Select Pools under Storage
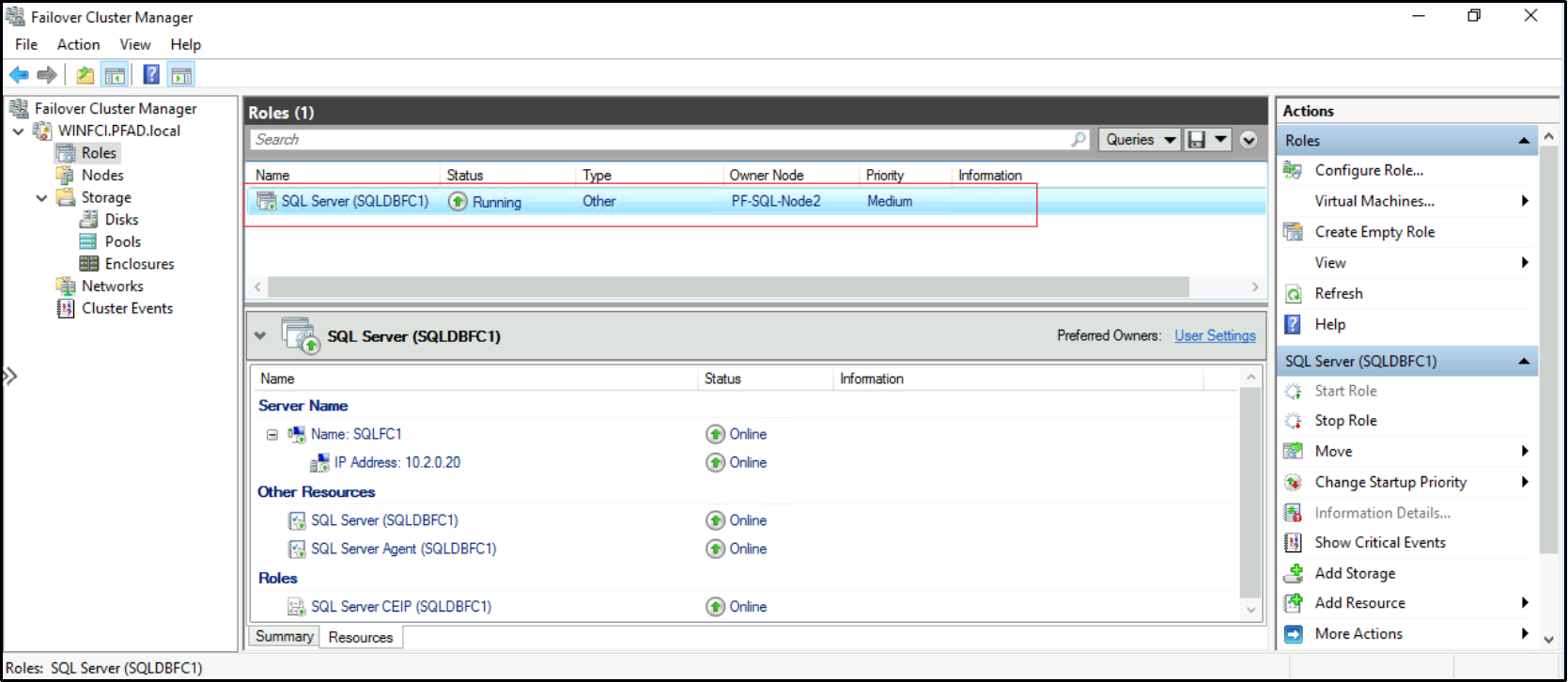This screenshot has width=1568, height=682. [x=123, y=242]
